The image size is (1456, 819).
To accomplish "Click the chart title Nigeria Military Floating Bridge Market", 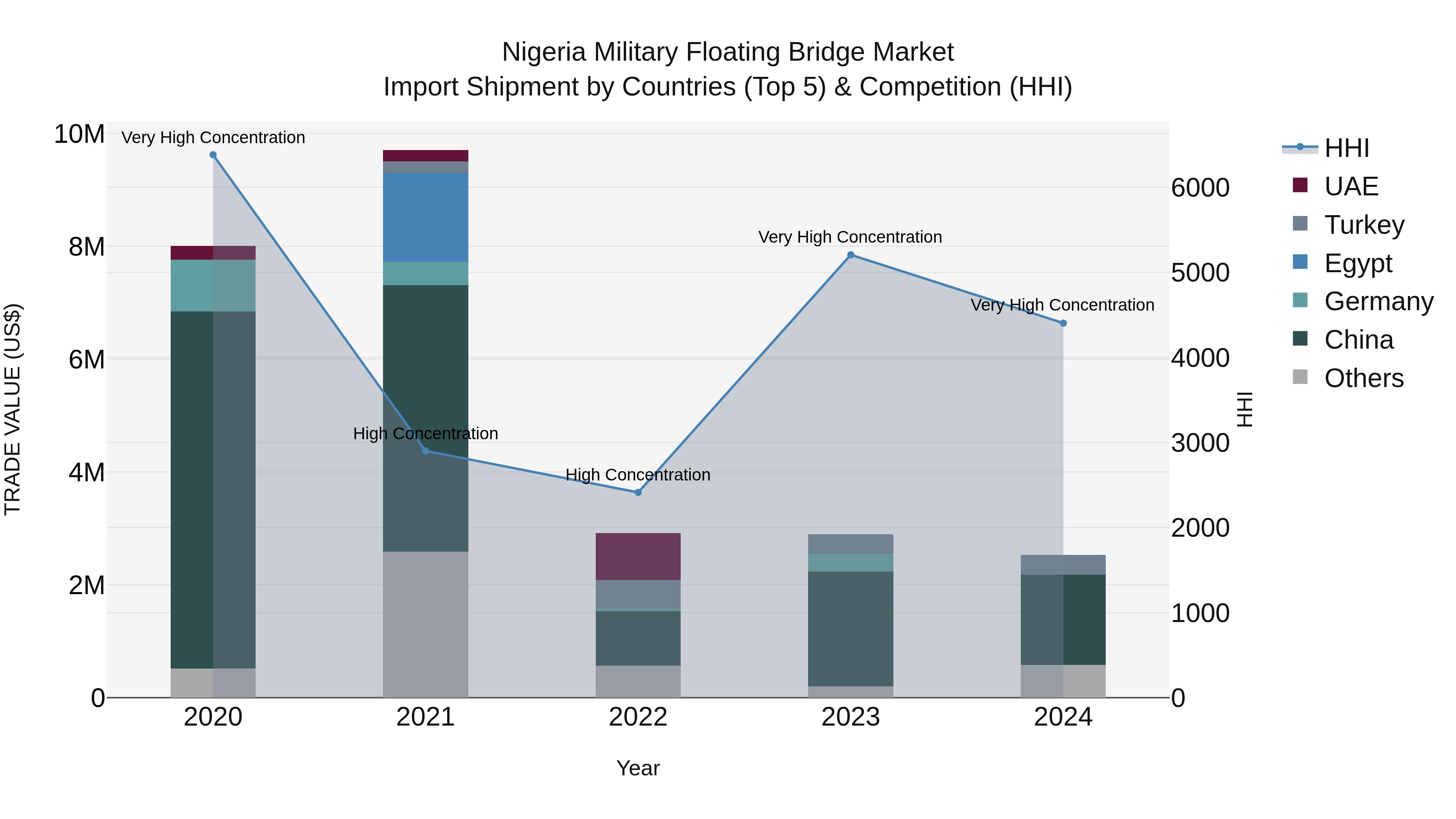I will 728,52.
